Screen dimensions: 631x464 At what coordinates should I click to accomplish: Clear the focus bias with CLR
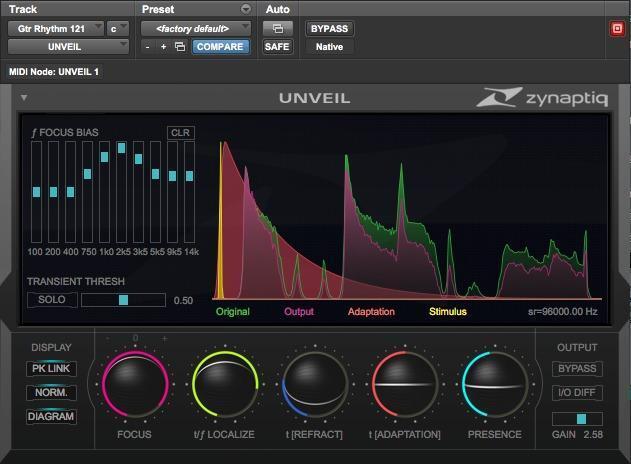[x=181, y=133]
